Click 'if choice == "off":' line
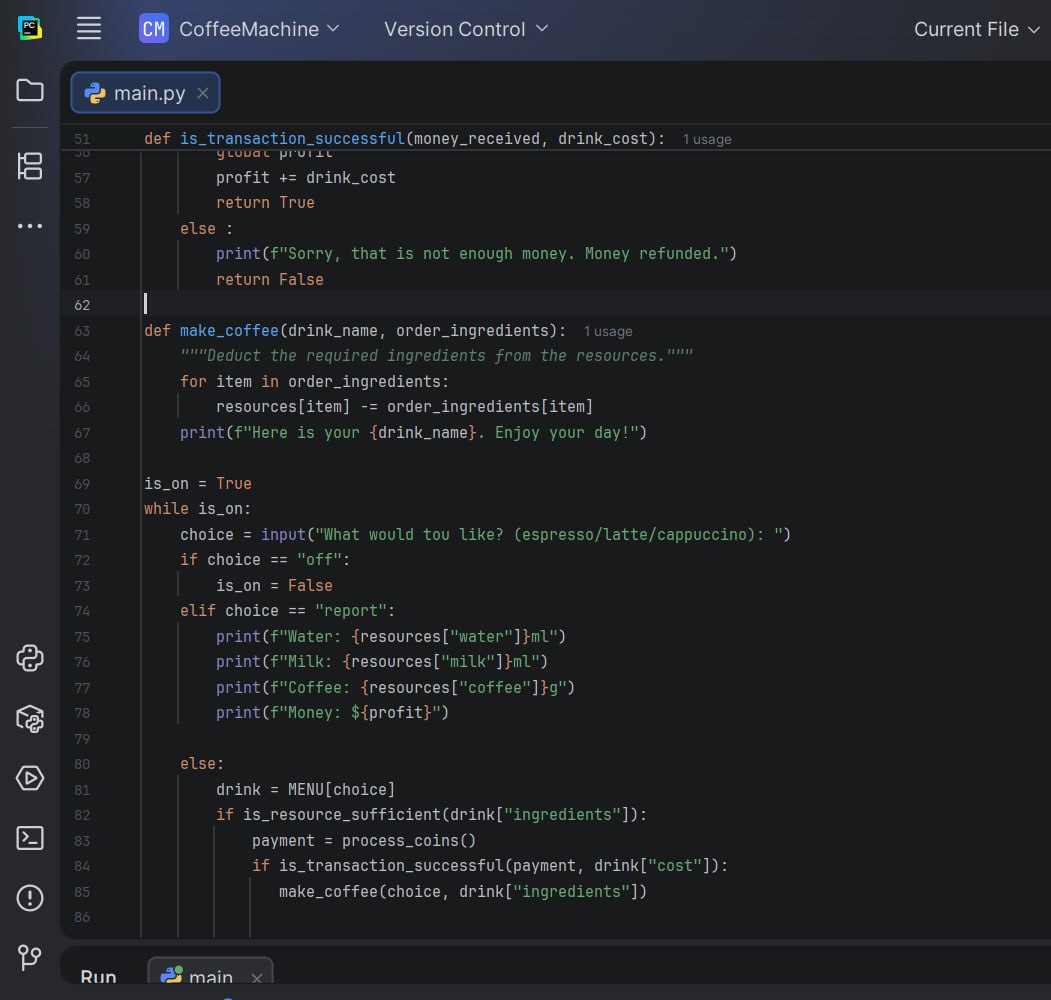 265,560
